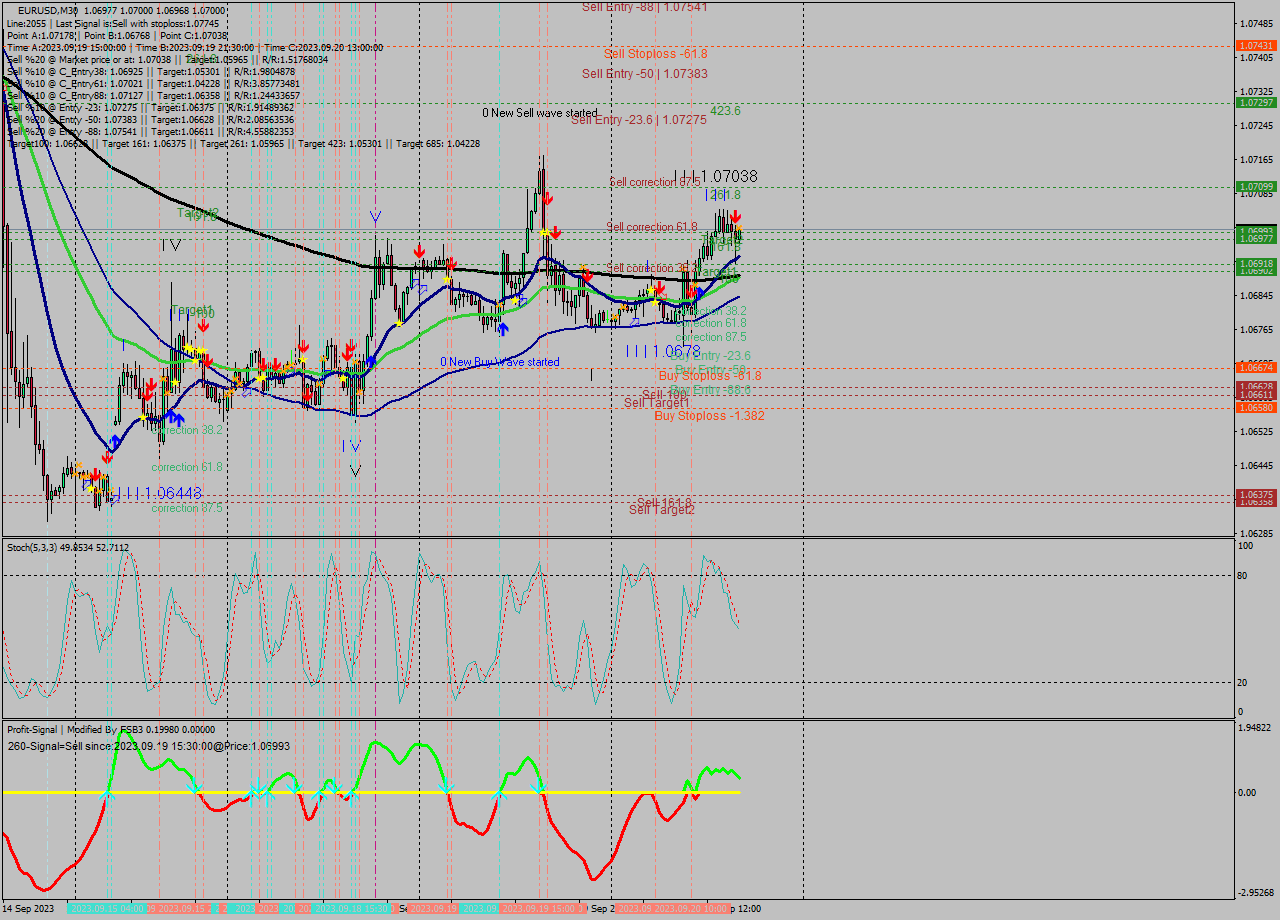The image size is (1280, 920).
Task: Click the '14 Sep 2023' time axis label
Action: [29, 909]
